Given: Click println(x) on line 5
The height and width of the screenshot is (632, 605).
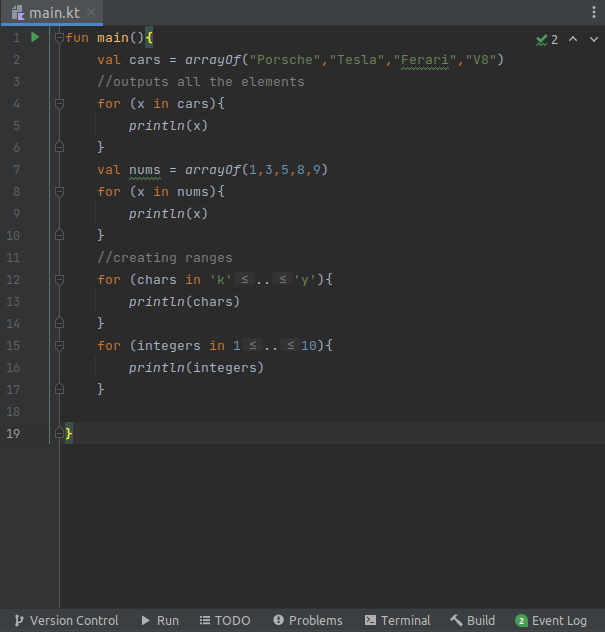Looking at the screenshot, I should tap(168, 126).
